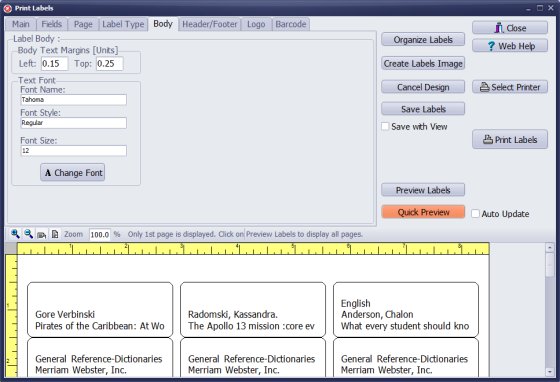
Task: Click 'Pirates of the Caribbean: At Wo' text
Action: [100, 326]
